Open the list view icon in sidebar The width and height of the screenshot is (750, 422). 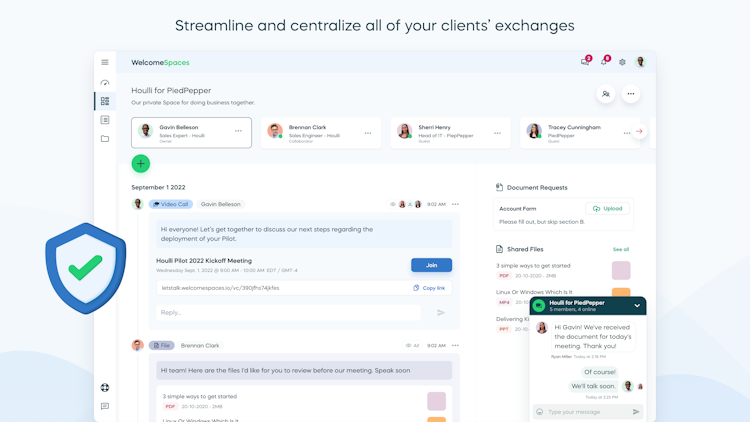(105, 120)
